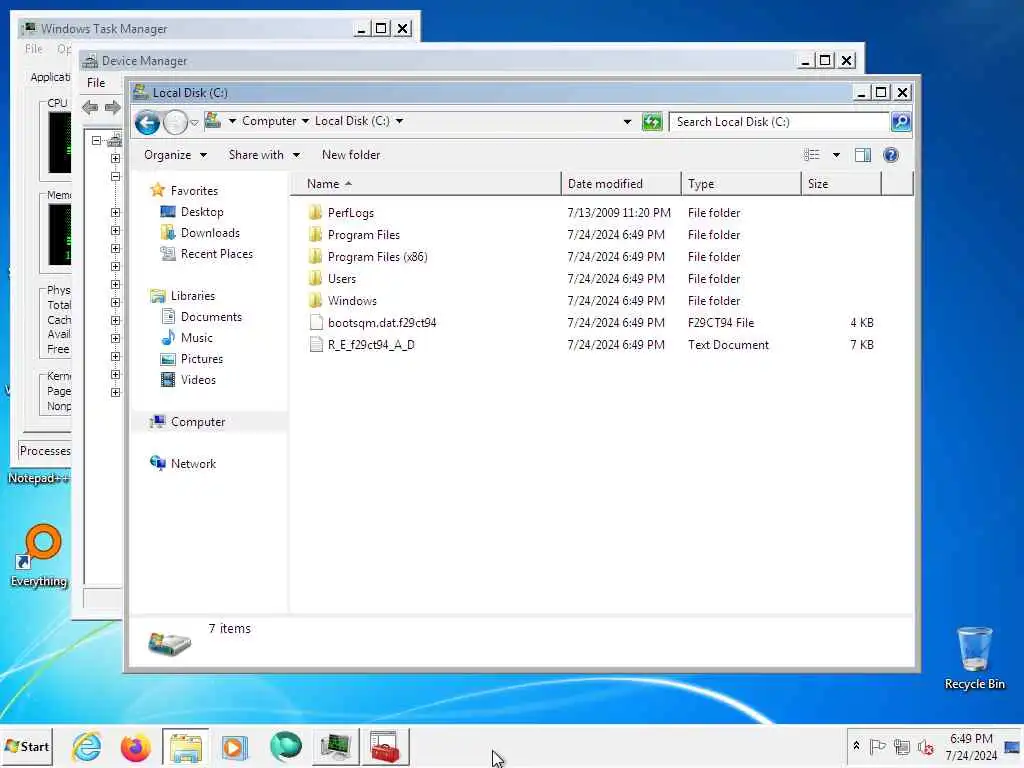The width and height of the screenshot is (1024, 768).
Task: Sort files by Type column
Action: pos(741,184)
